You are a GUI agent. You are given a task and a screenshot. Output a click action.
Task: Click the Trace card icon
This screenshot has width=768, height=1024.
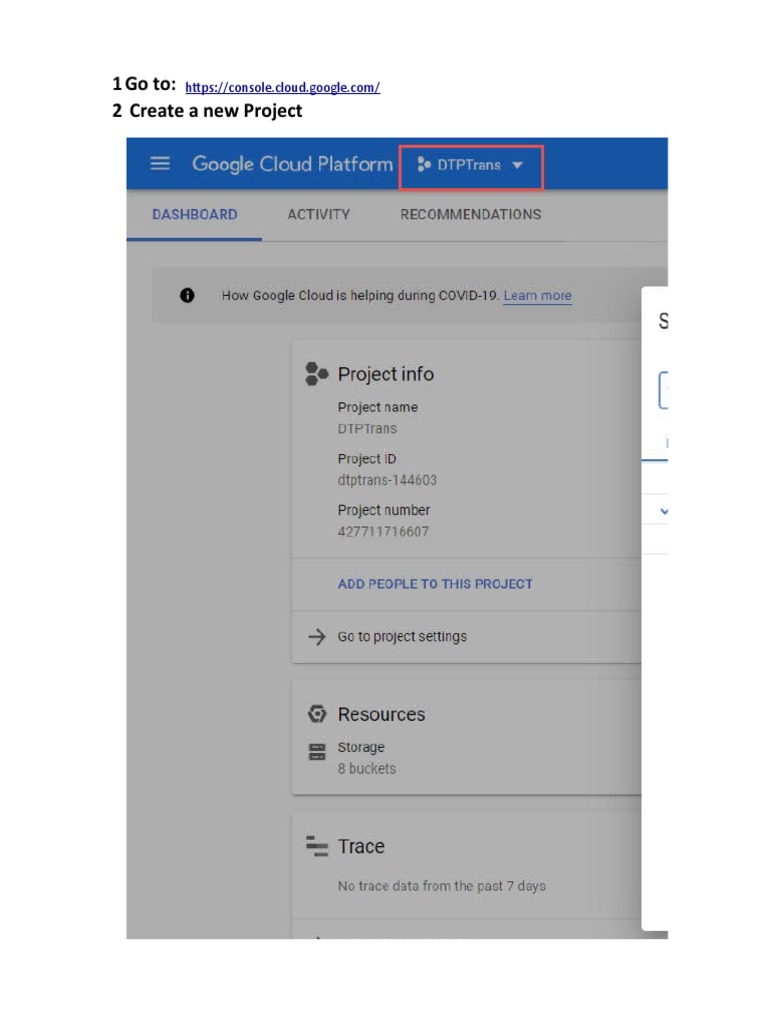(317, 846)
